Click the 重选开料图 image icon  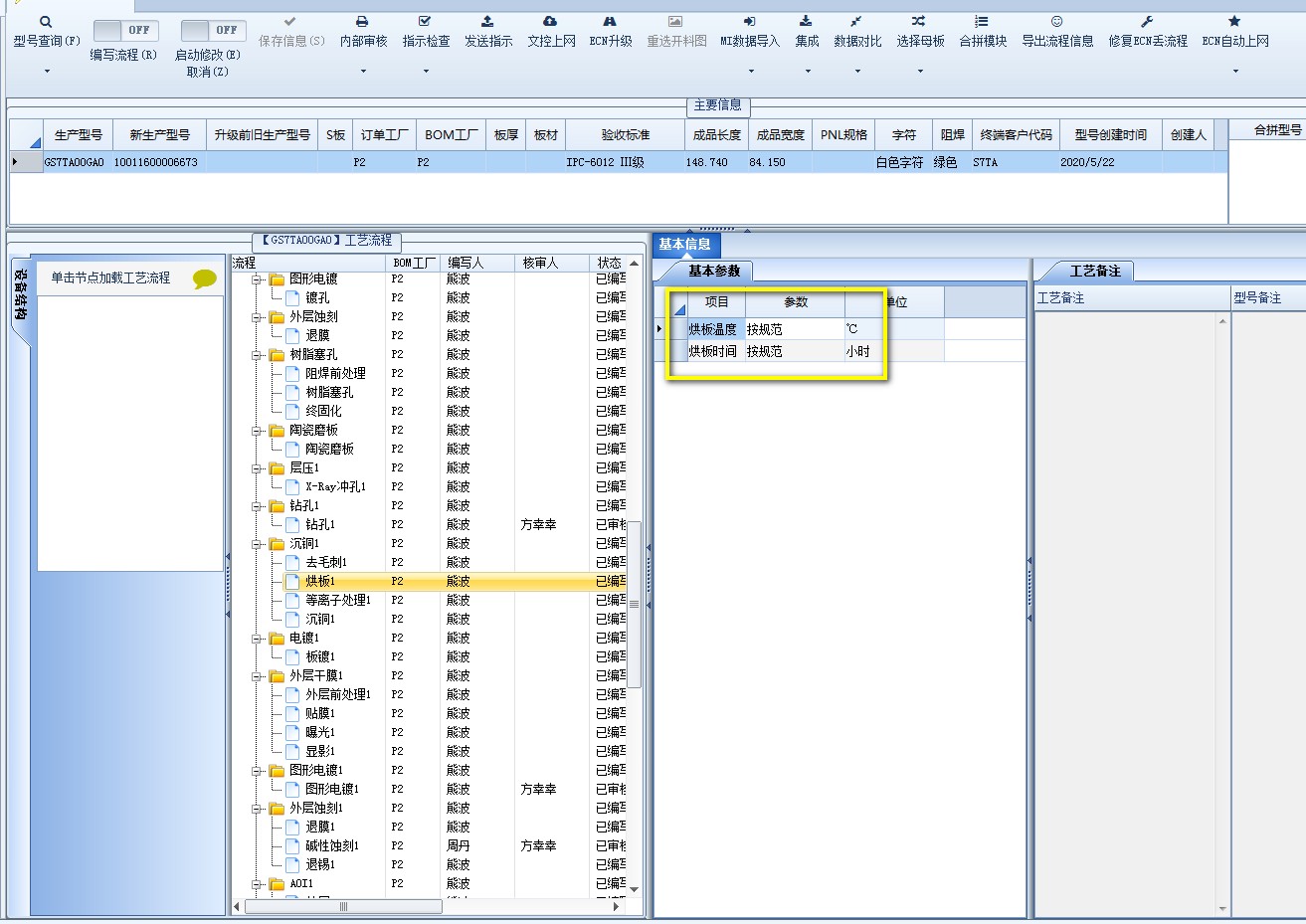click(x=675, y=21)
